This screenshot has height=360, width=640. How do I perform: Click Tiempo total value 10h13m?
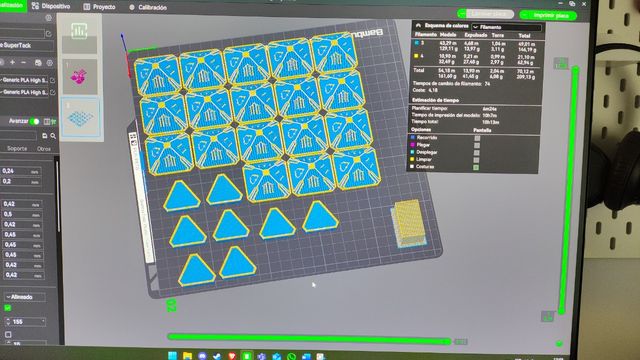[491, 122]
